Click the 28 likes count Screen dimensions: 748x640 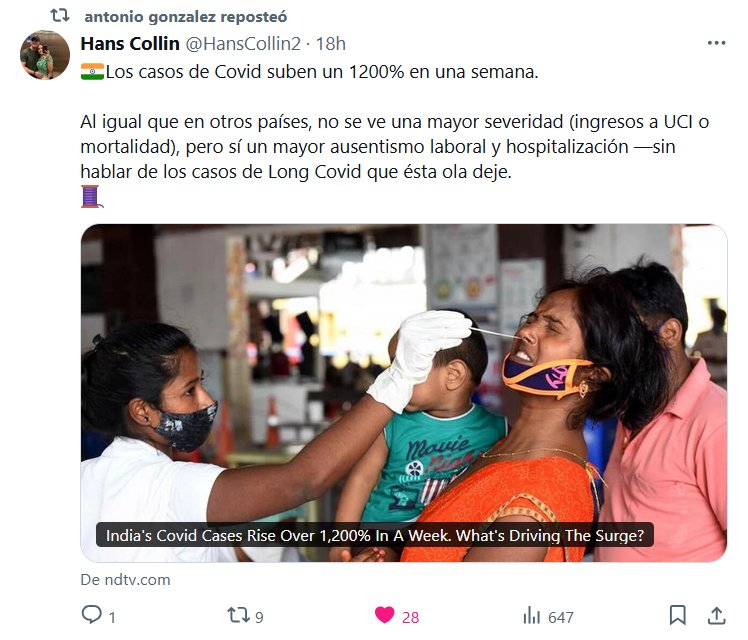pos(410,618)
